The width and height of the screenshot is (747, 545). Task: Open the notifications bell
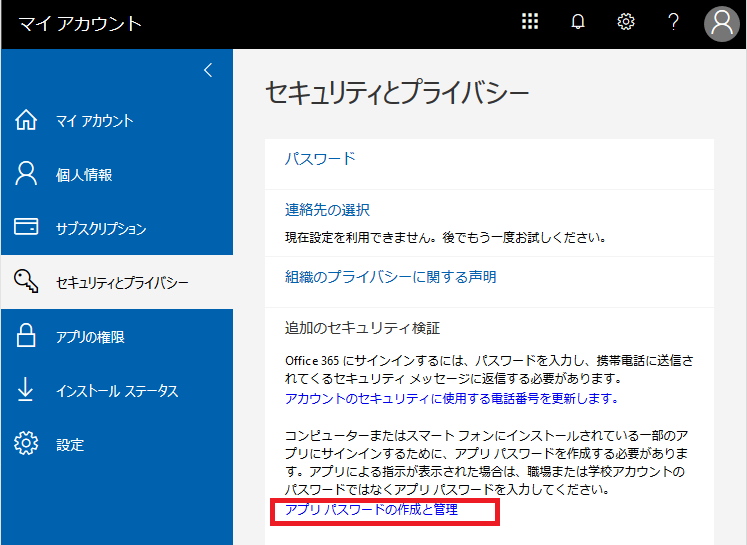(x=578, y=23)
